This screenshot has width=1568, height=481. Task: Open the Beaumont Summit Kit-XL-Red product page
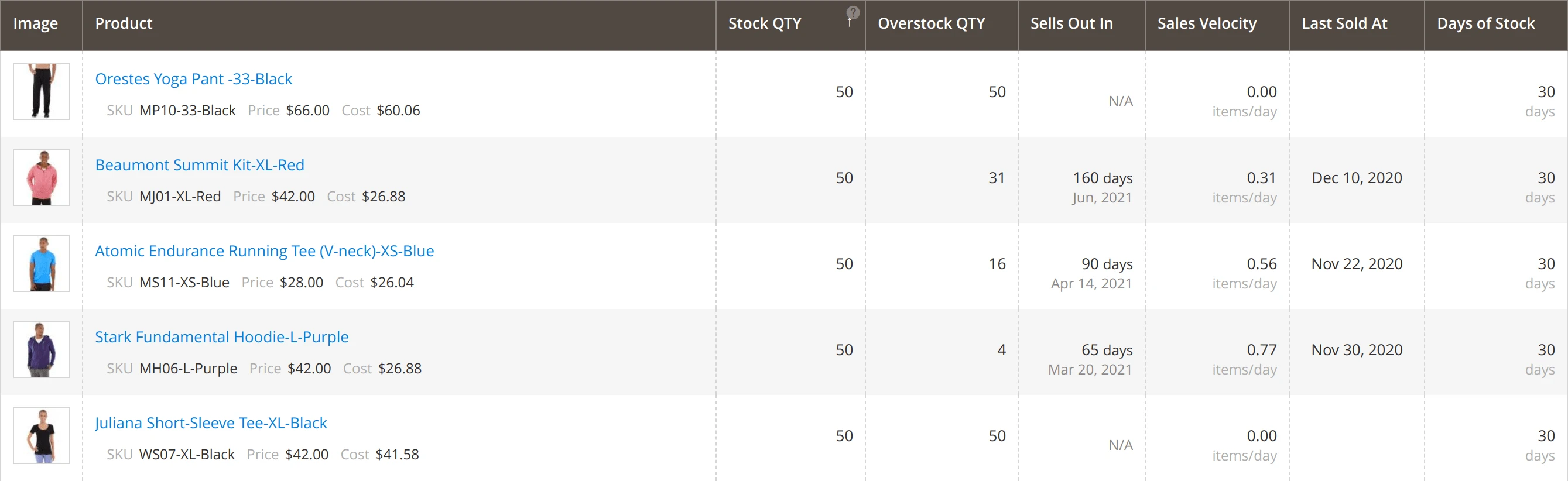199,165
